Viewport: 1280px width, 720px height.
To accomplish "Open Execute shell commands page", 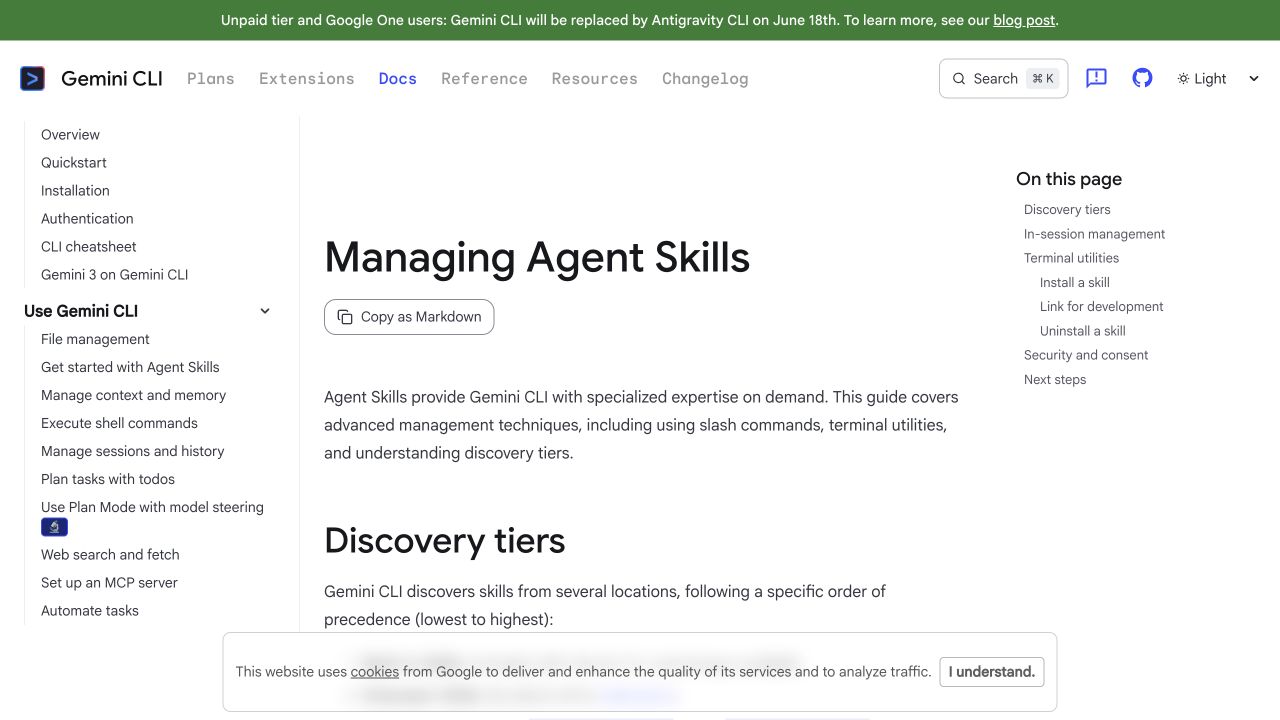I will 119,424.
